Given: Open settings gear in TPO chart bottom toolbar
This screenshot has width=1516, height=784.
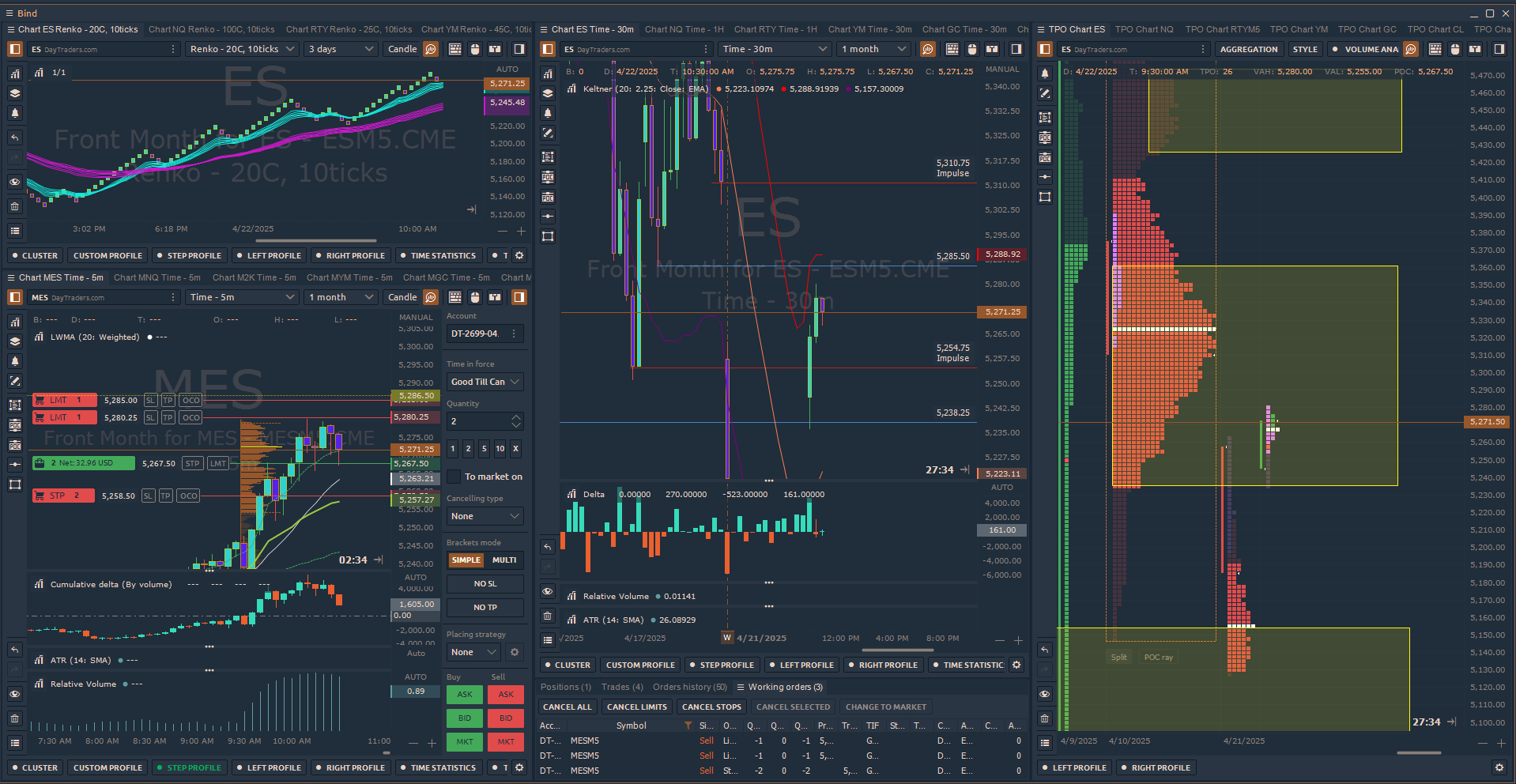Looking at the screenshot, I should 1499,767.
